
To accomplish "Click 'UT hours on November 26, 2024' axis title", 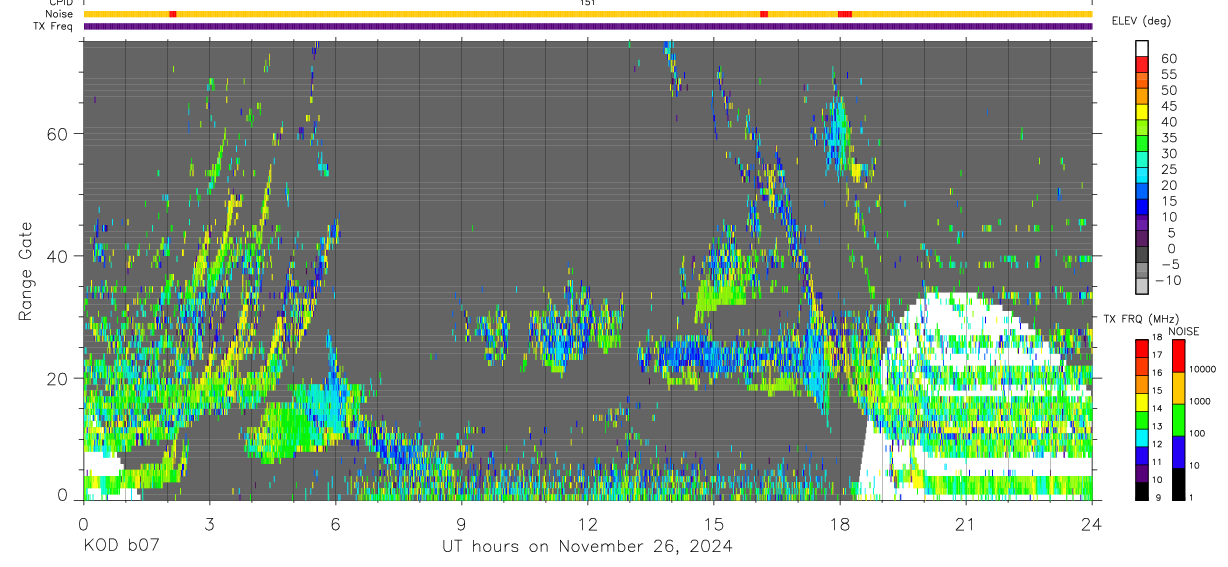I will [588, 547].
